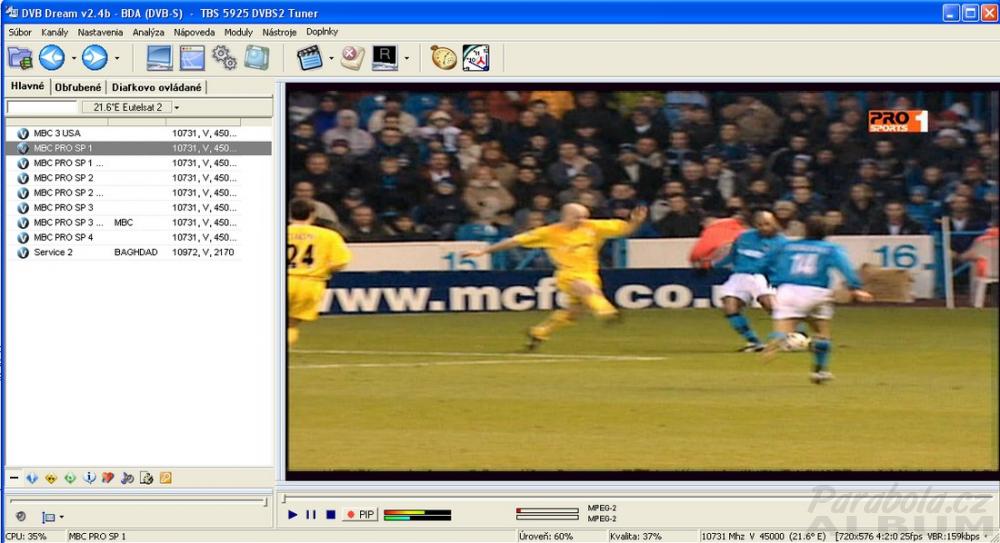Click the Stop button
1000x543 pixels.
(x=330, y=515)
